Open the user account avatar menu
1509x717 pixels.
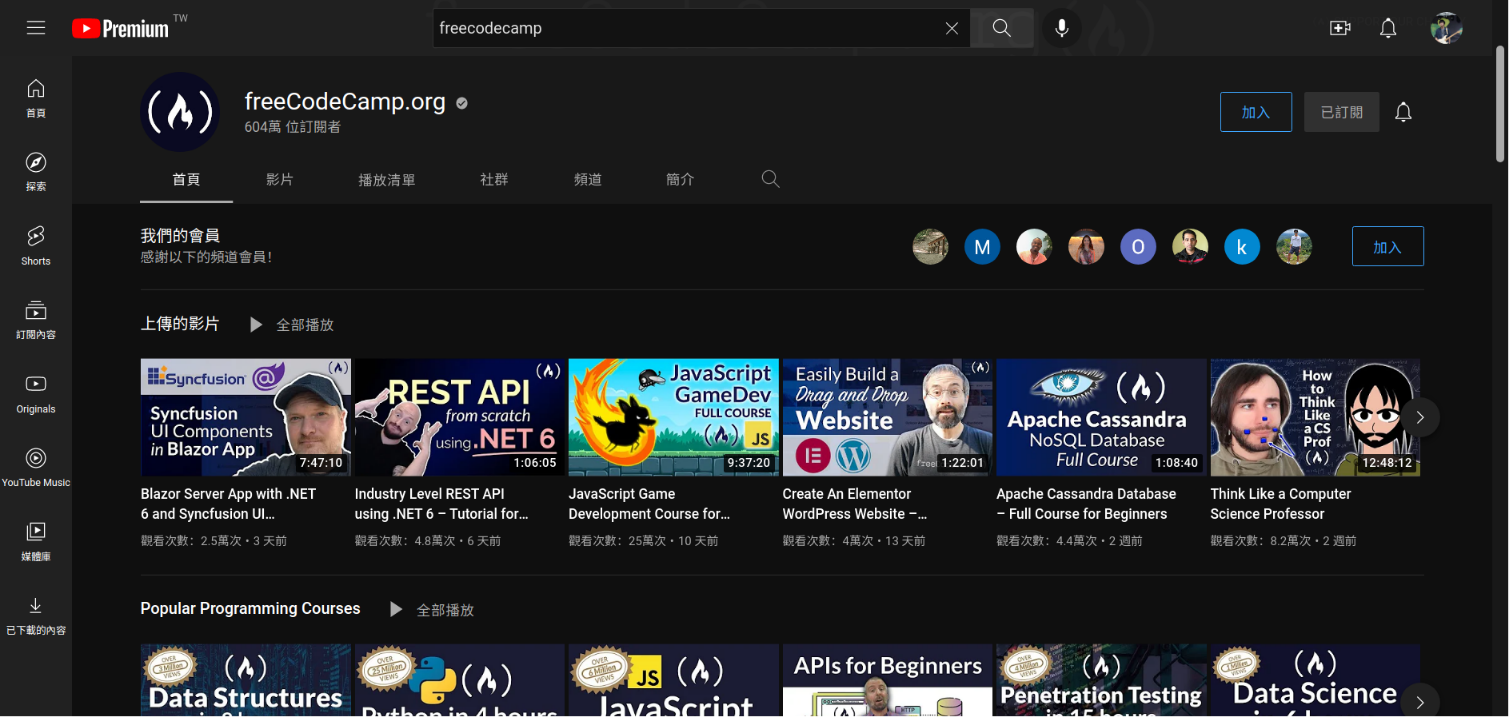tap(1446, 28)
